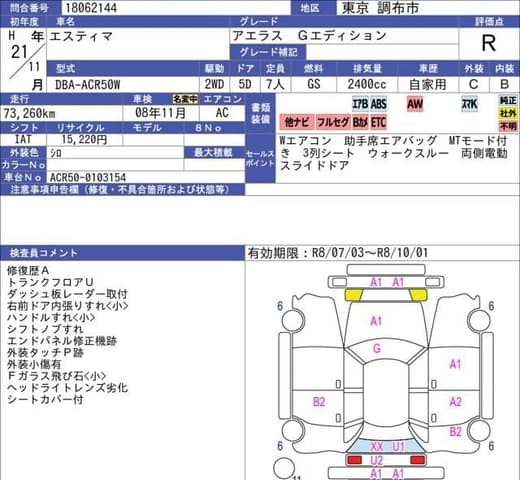Click the B2 mark on left door
The width and height of the screenshot is (520, 480).
coord(319,402)
